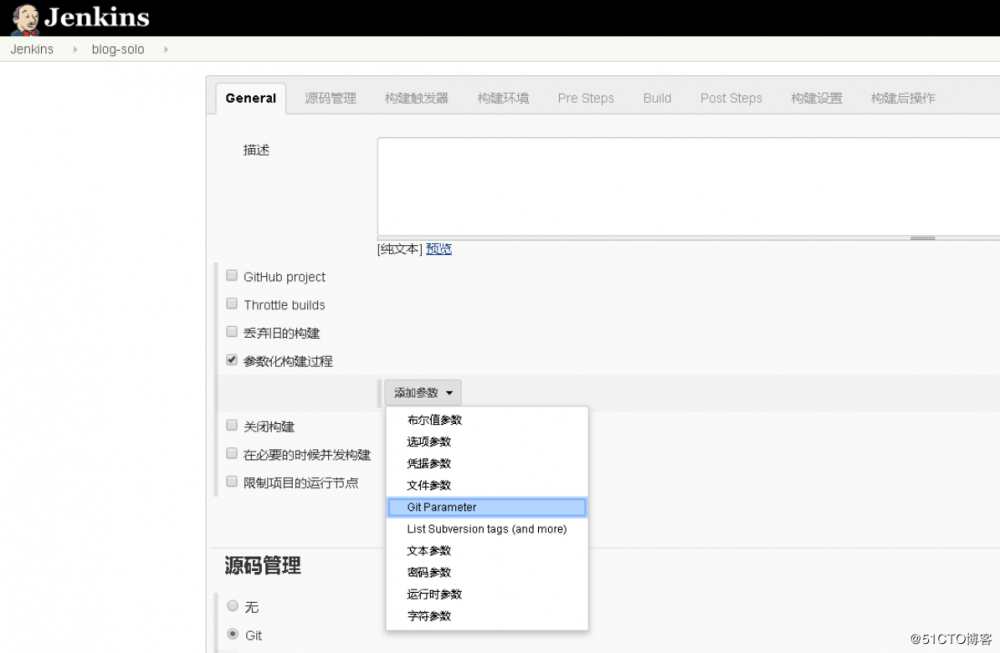Enable 限制项目的运行节点

[x=231, y=481]
